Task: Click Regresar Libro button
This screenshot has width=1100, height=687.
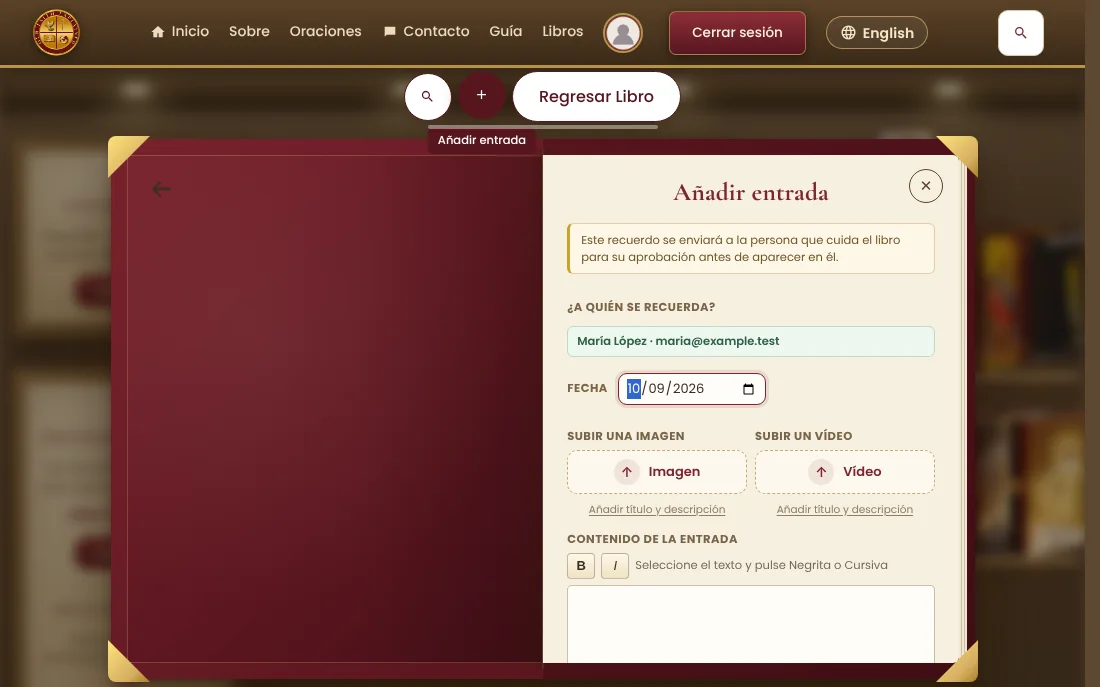Action: tap(596, 96)
